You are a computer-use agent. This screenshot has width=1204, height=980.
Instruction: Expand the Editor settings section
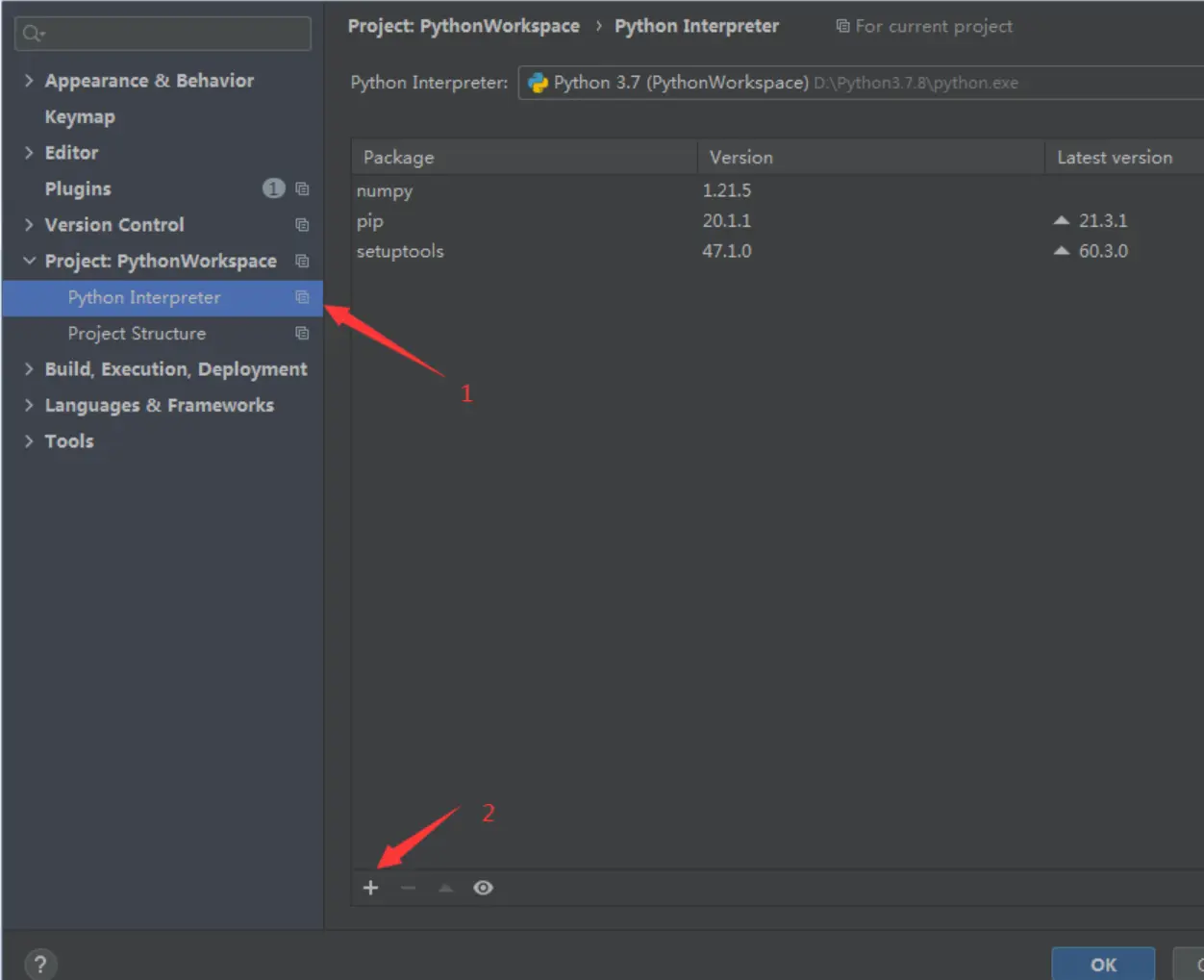pyautogui.click(x=29, y=153)
